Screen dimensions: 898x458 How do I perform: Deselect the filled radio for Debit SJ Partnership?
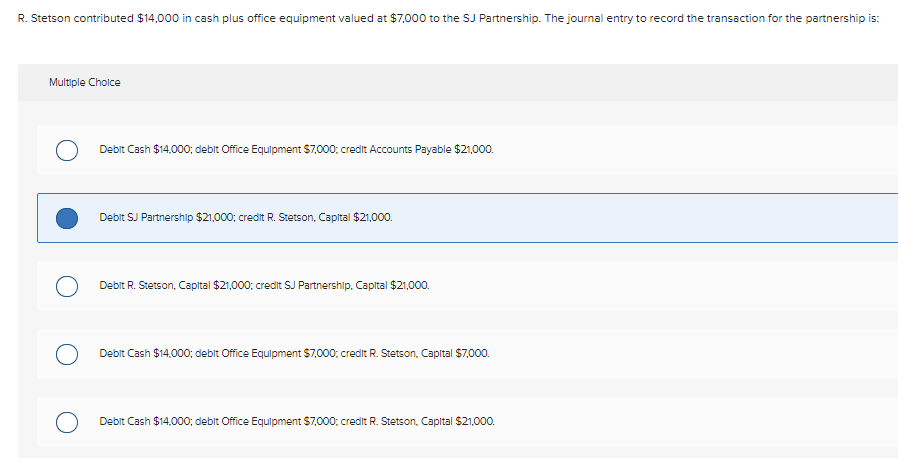(67, 218)
